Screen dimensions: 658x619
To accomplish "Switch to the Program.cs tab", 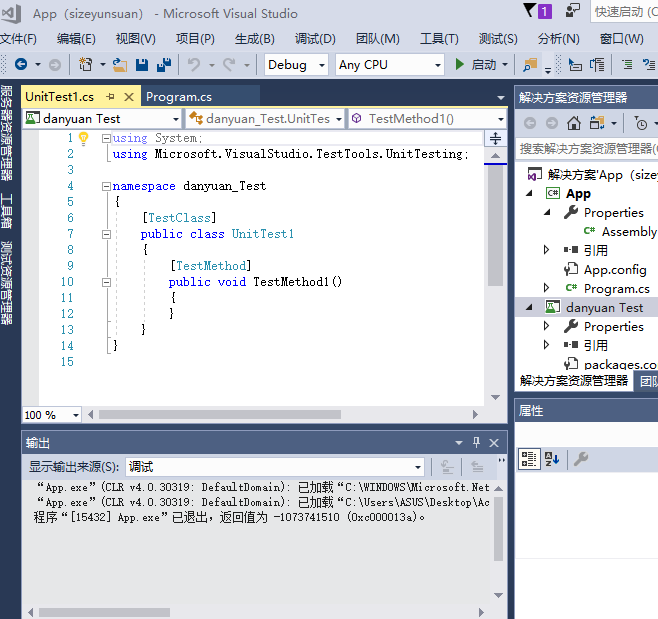I will click(179, 97).
